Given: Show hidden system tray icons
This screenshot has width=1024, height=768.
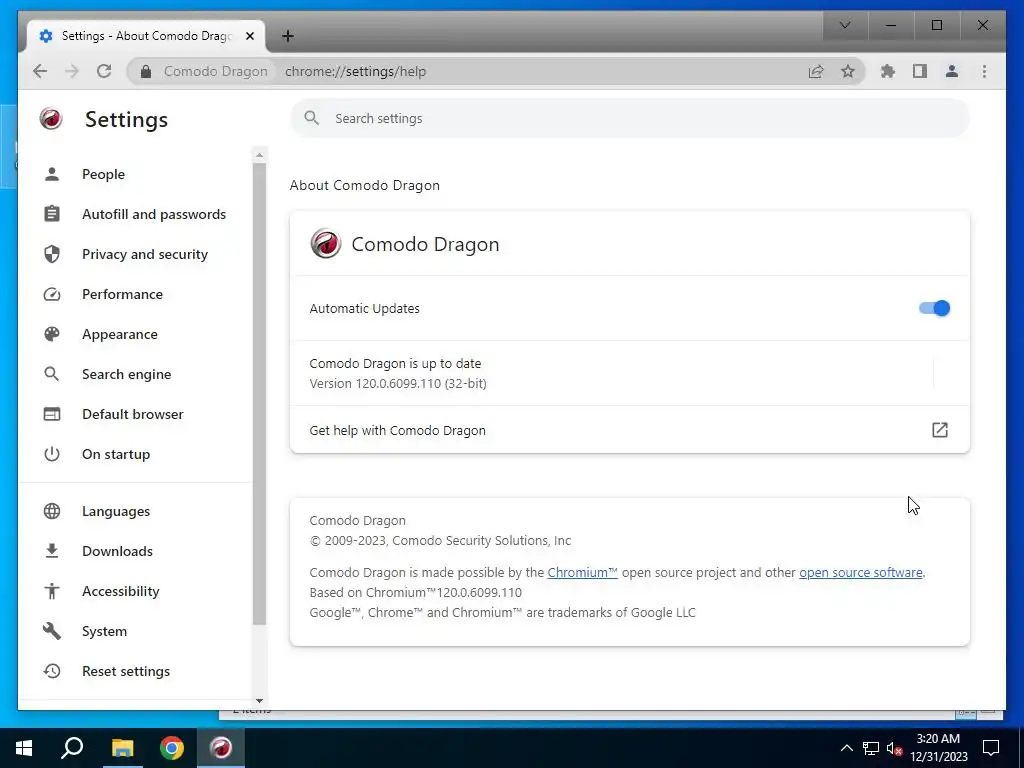Looking at the screenshot, I should click(x=846, y=748).
